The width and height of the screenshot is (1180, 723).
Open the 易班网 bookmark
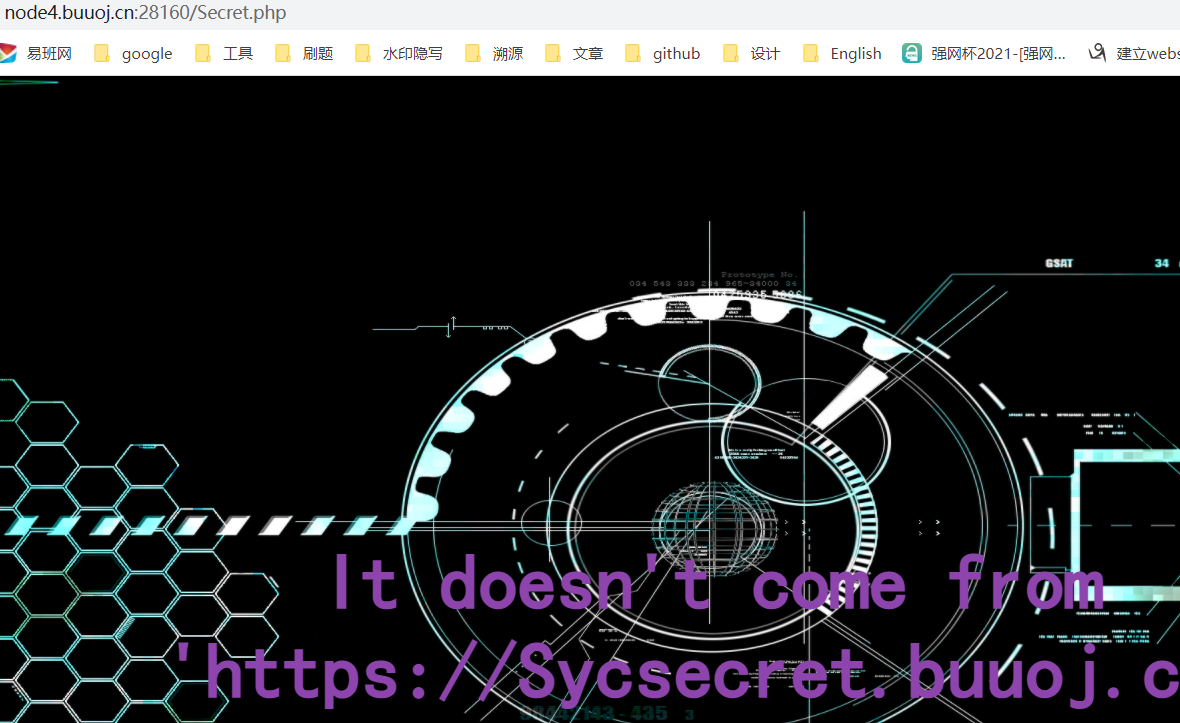37,54
